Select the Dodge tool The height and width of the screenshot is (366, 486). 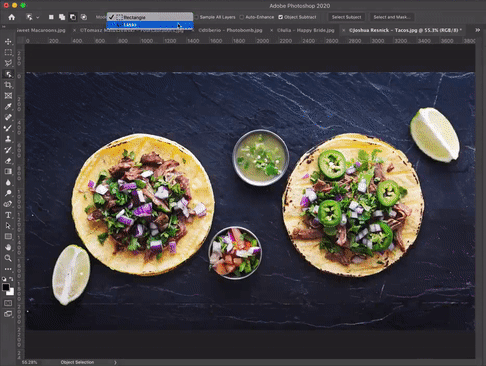pyautogui.click(x=8, y=193)
